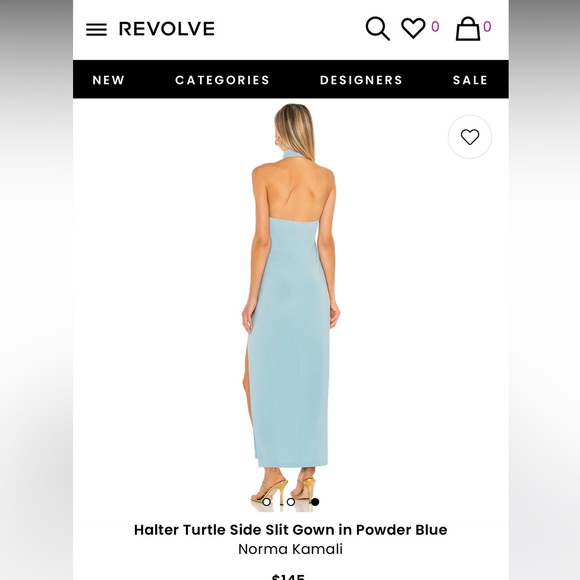
Task: Open the wishlist heart in the header
Action: 413,28
